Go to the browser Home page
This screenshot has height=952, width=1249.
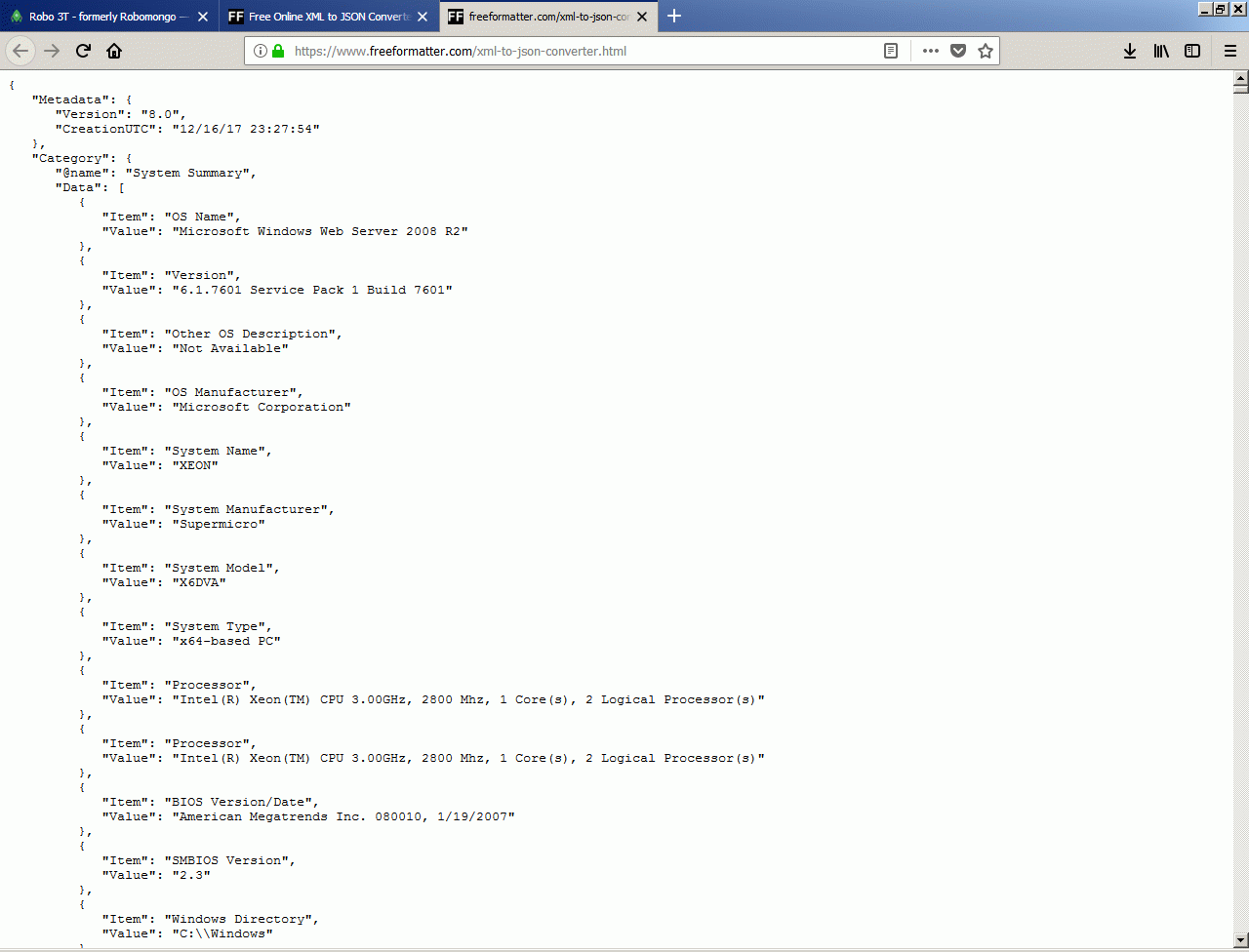point(114,51)
